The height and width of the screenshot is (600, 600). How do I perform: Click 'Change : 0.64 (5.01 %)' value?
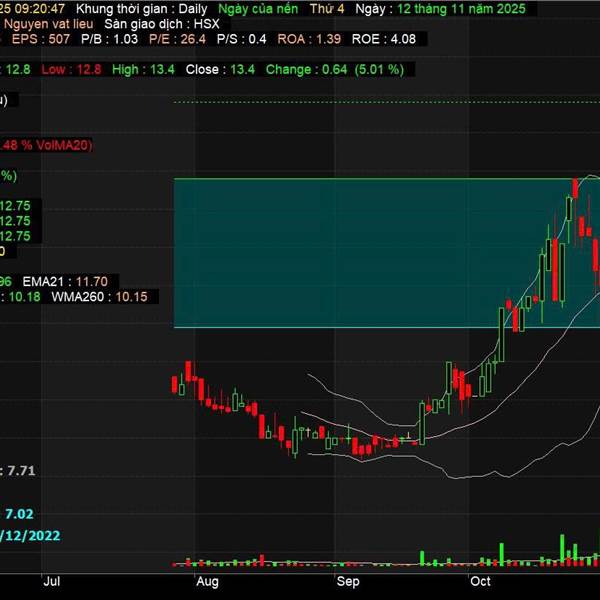point(335,70)
